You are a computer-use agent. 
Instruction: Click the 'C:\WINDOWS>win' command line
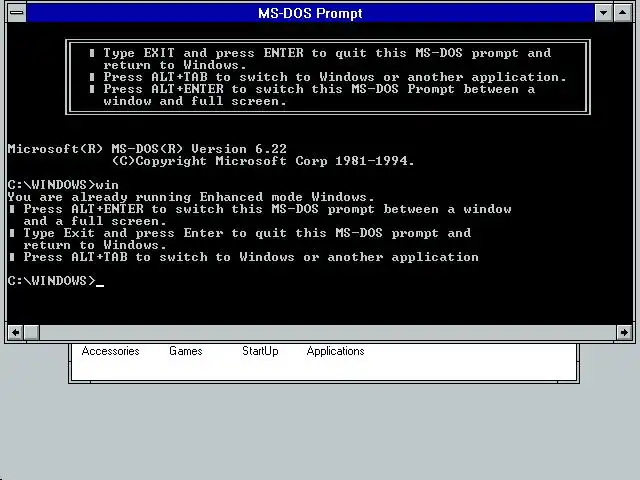63,185
